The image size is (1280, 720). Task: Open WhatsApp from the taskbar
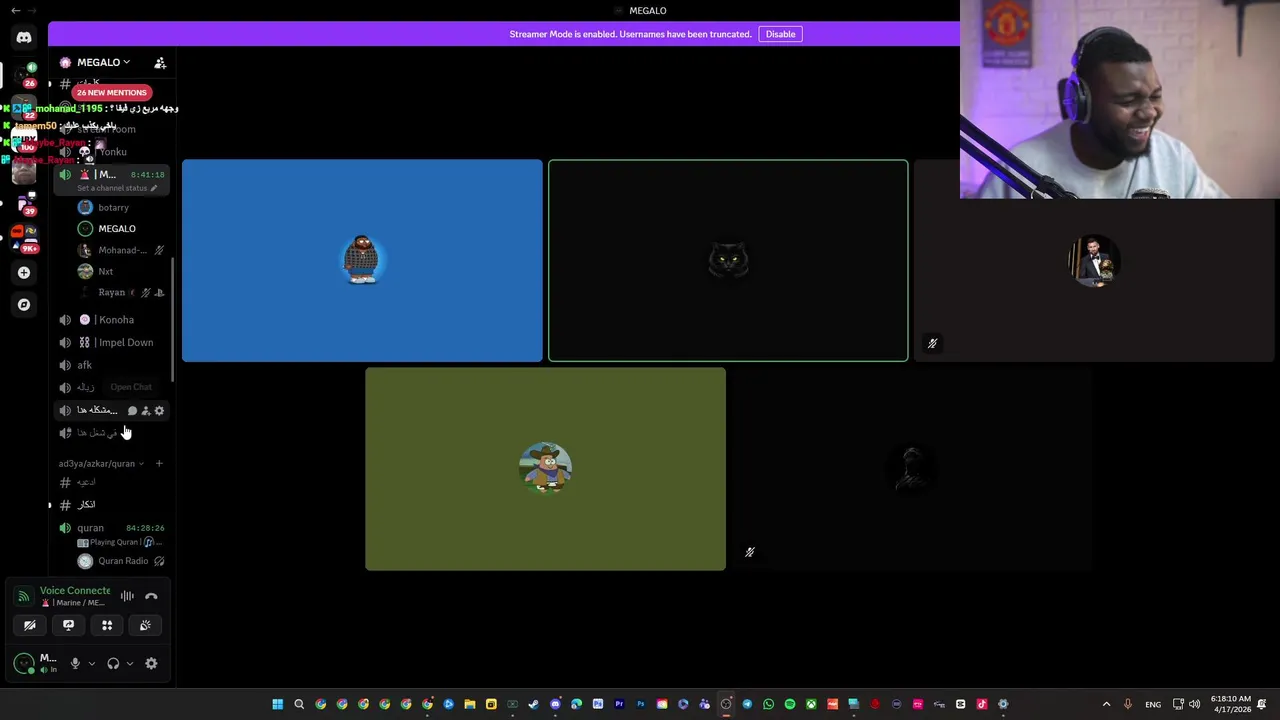click(x=768, y=704)
